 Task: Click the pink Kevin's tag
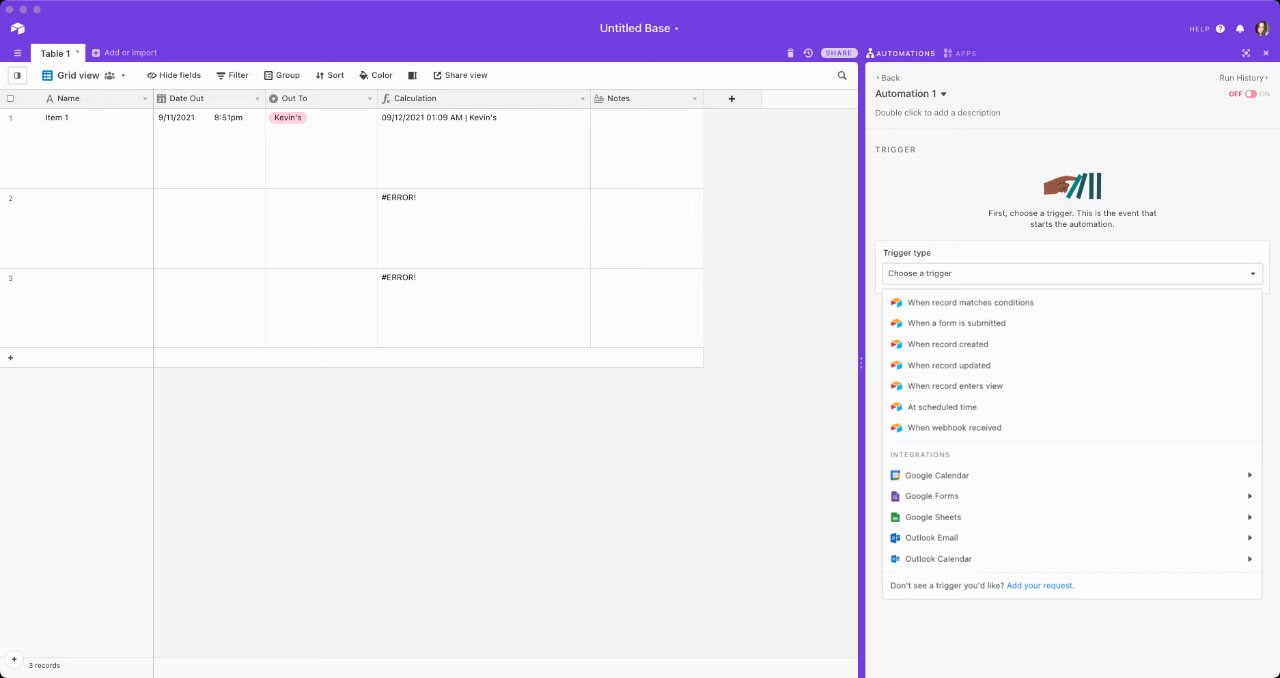coord(287,117)
